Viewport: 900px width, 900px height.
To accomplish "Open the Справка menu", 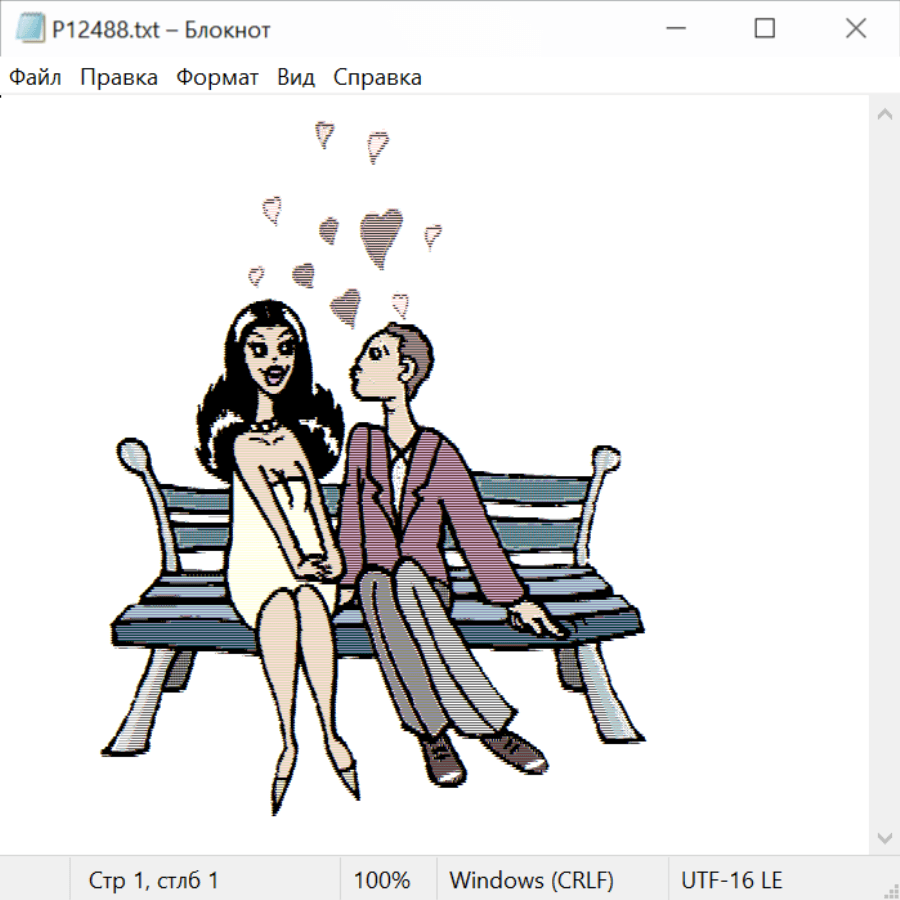I will 377,78.
